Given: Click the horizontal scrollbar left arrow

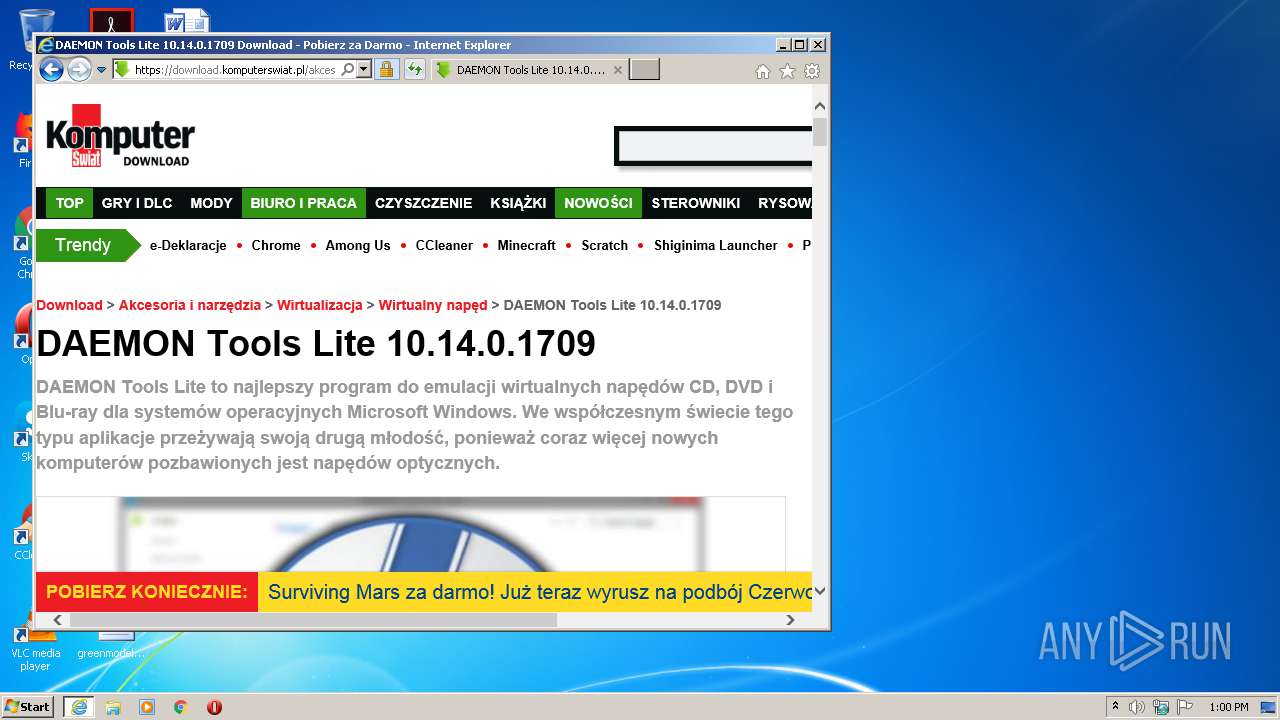Looking at the screenshot, I should pos(57,620).
